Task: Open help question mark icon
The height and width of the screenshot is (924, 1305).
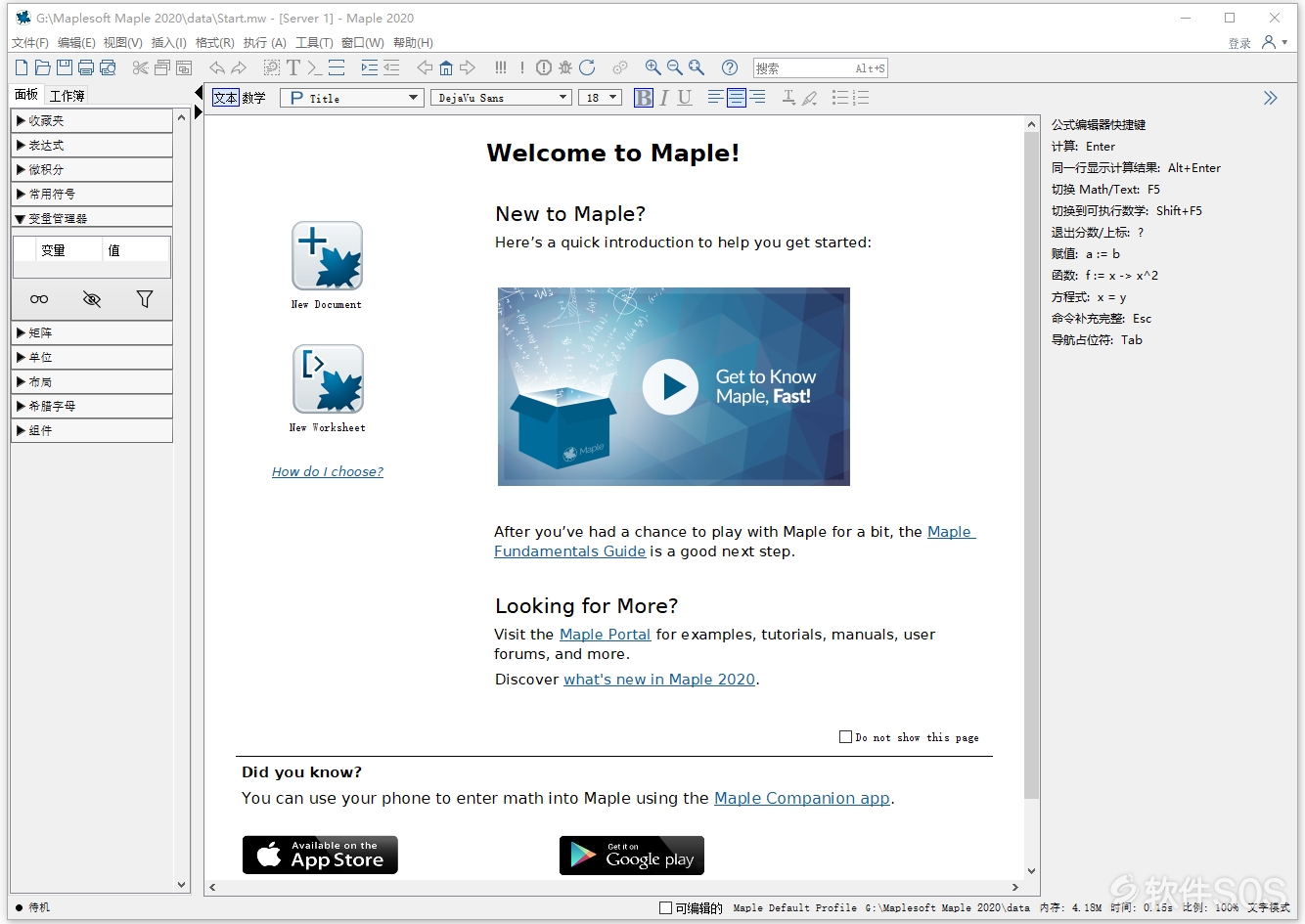Action: [730, 67]
